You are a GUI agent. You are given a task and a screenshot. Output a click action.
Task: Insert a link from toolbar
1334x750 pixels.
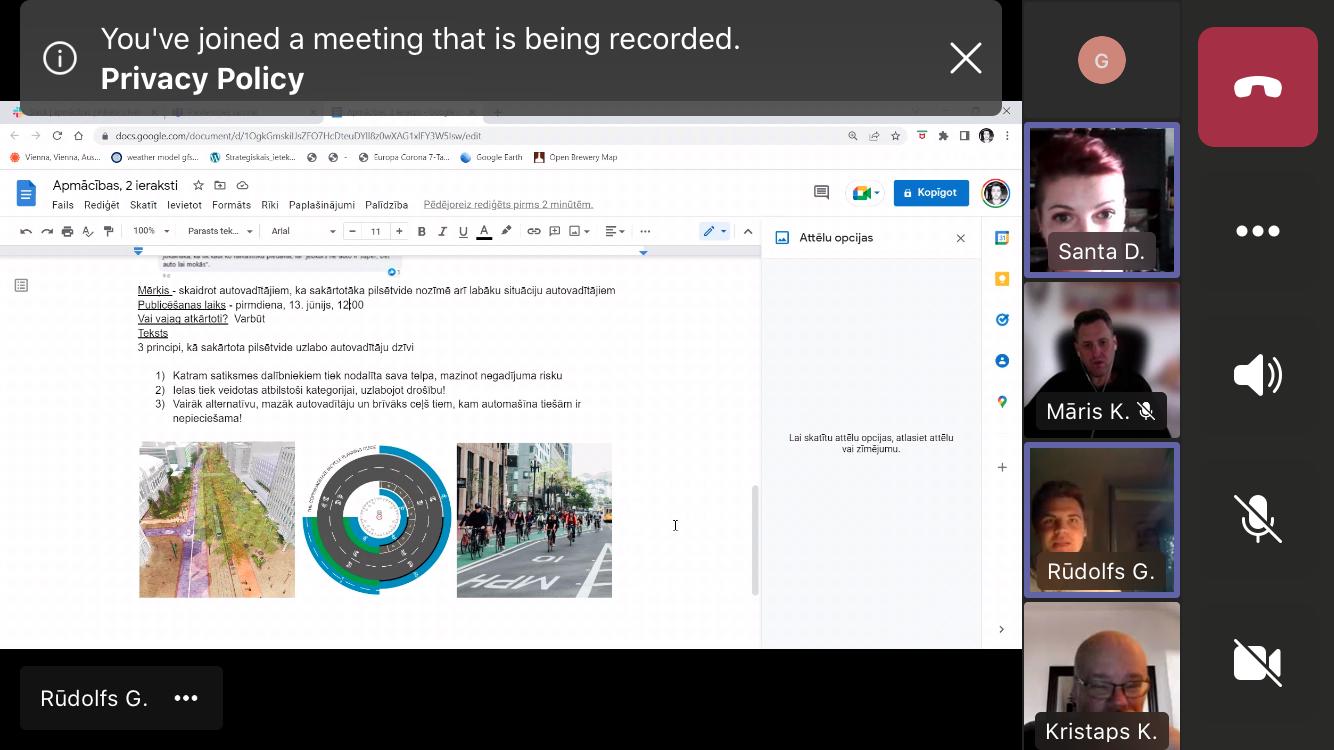pyautogui.click(x=534, y=231)
